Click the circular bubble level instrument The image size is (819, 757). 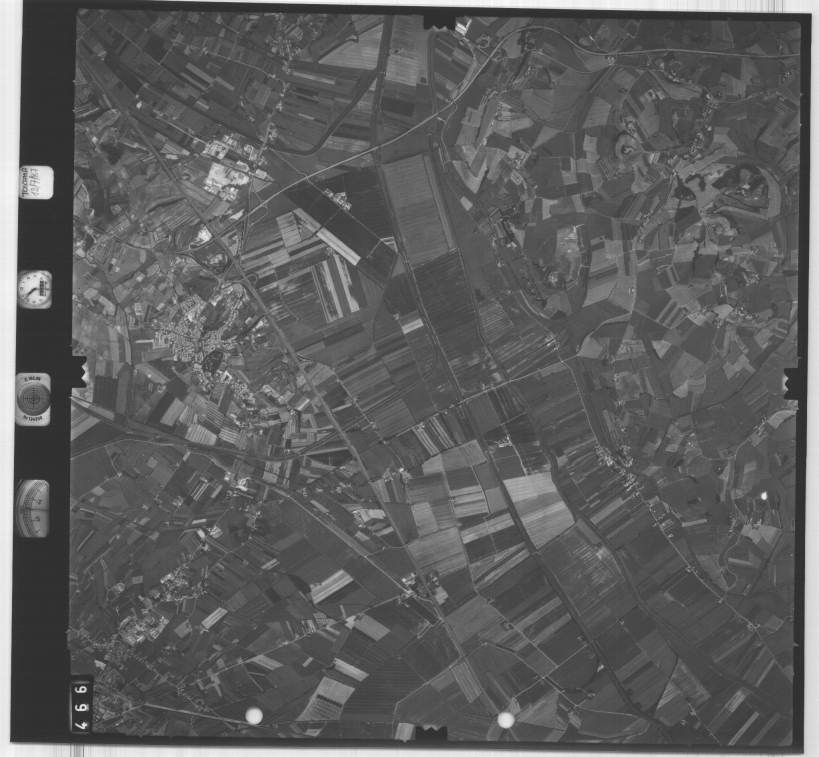(33, 399)
